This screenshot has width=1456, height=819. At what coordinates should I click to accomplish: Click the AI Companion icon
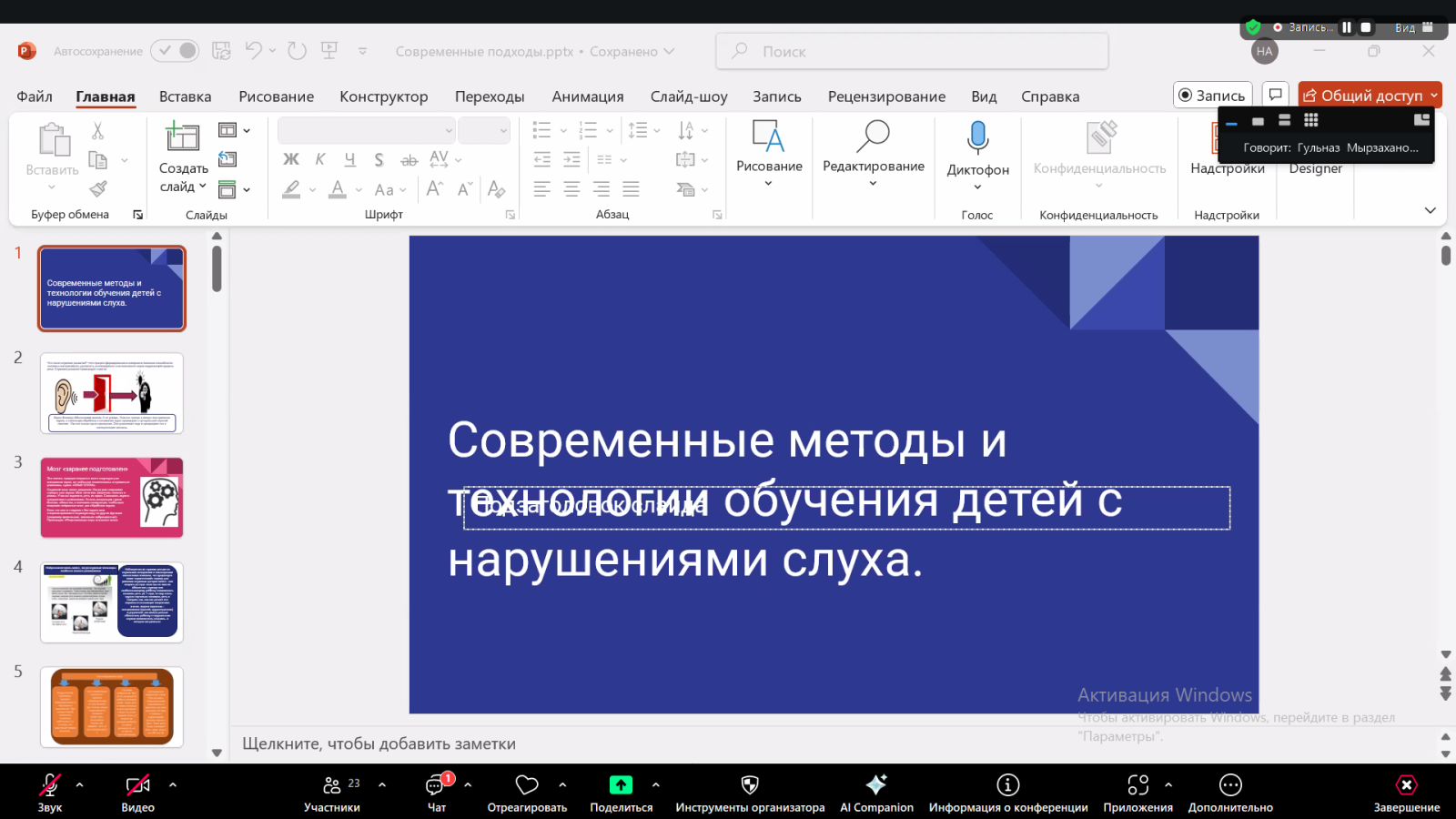[x=875, y=785]
